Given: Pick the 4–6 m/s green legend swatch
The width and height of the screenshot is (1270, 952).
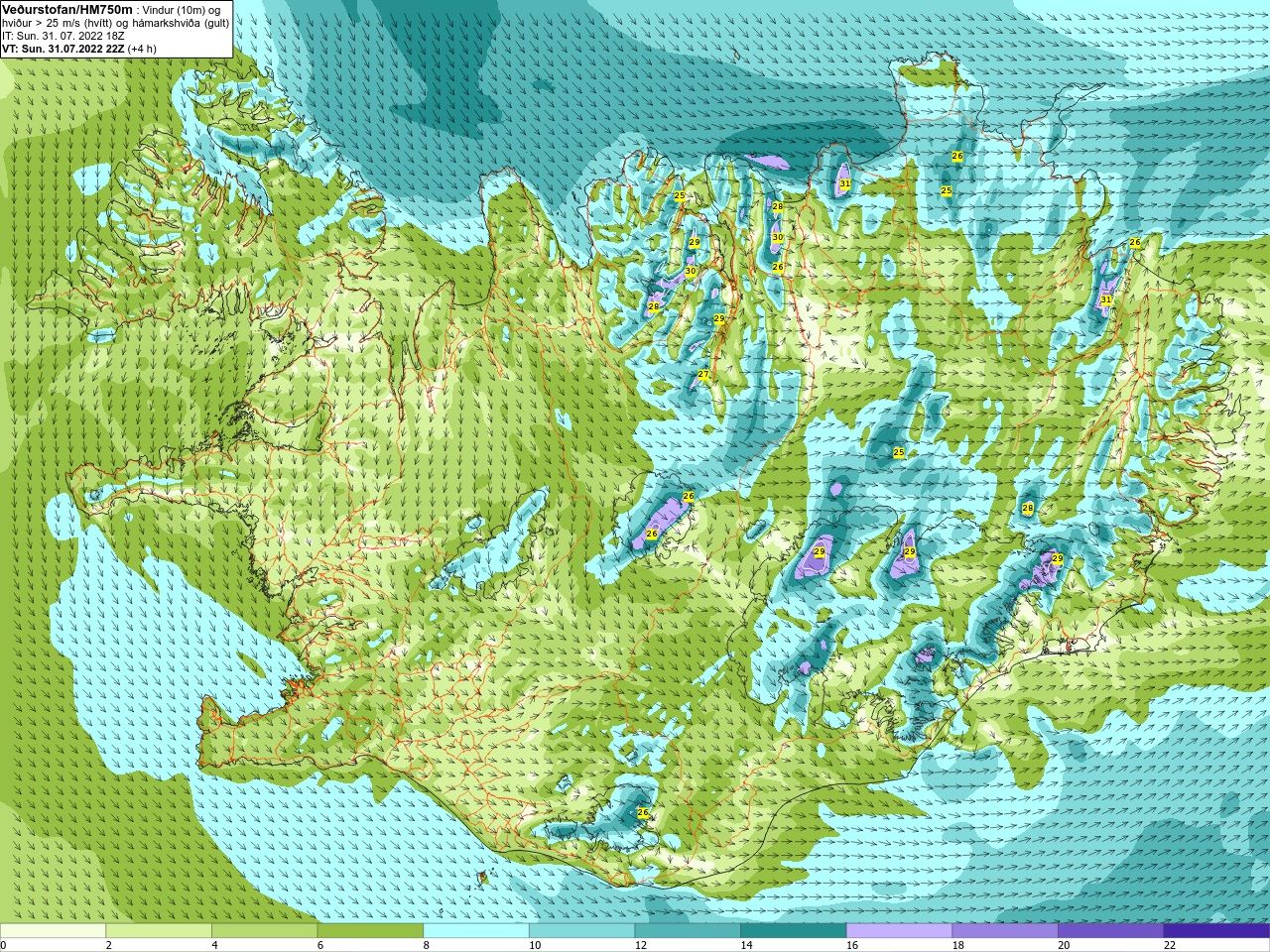Looking at the screenshot, I should coord(265,930).
